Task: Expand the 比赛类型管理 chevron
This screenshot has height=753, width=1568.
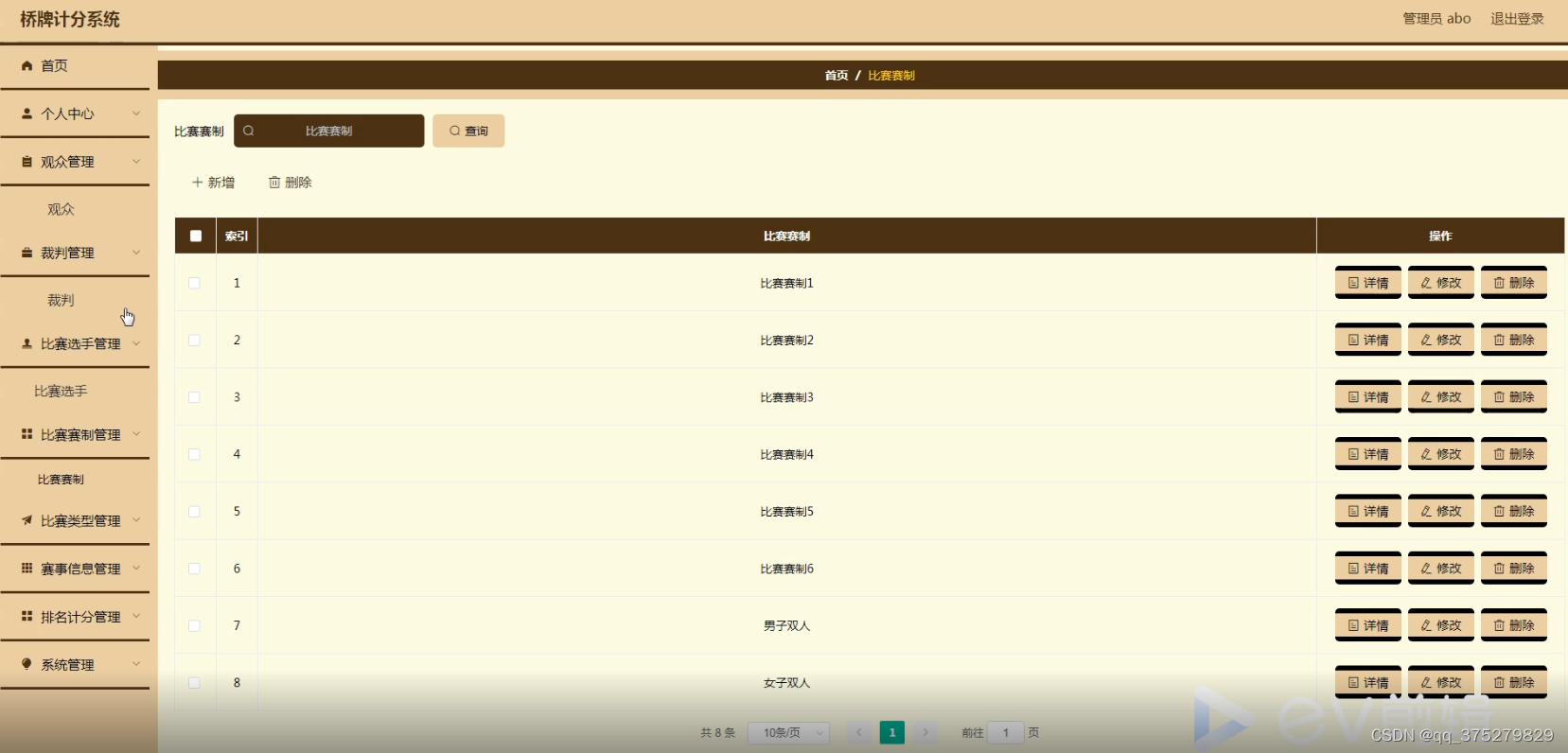Action: coord(136,520)
